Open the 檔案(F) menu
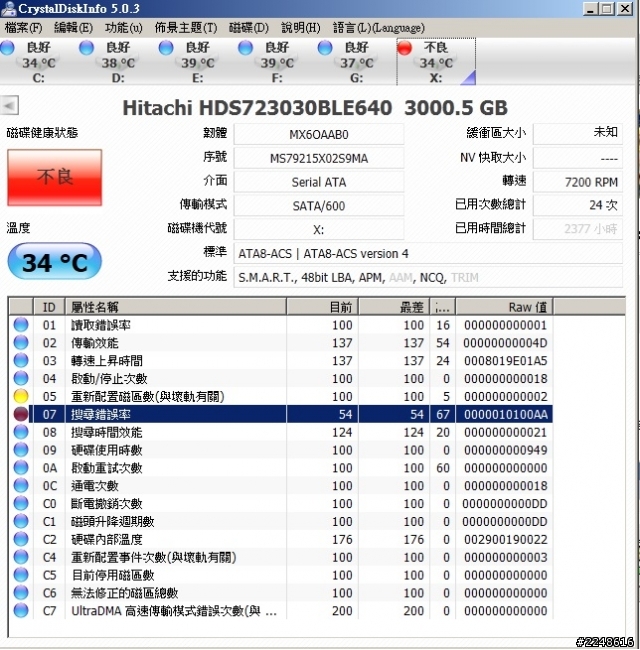Screen dimensions: 640x650 [x=24, y=28]
